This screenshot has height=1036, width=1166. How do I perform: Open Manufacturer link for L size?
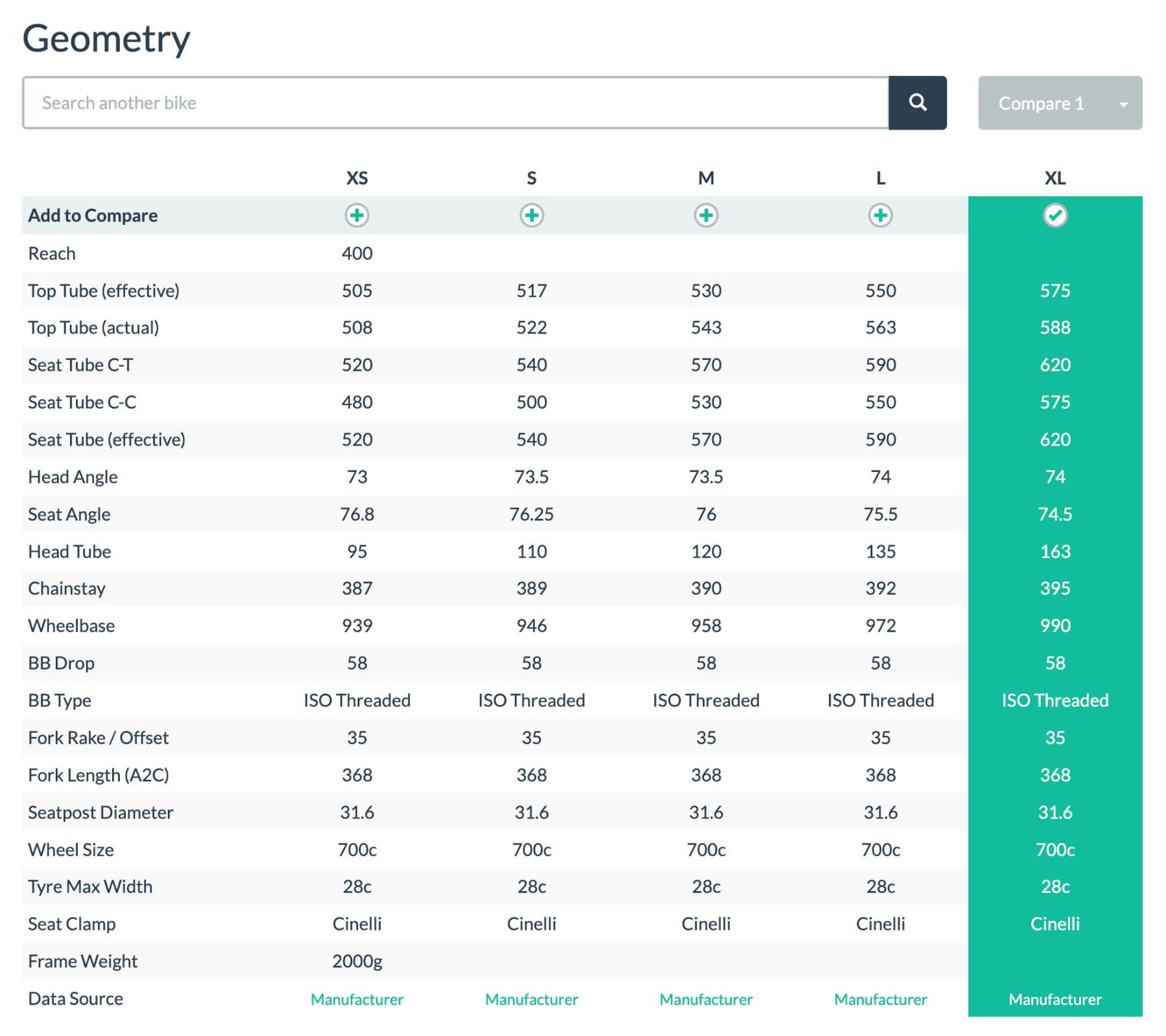880,999
